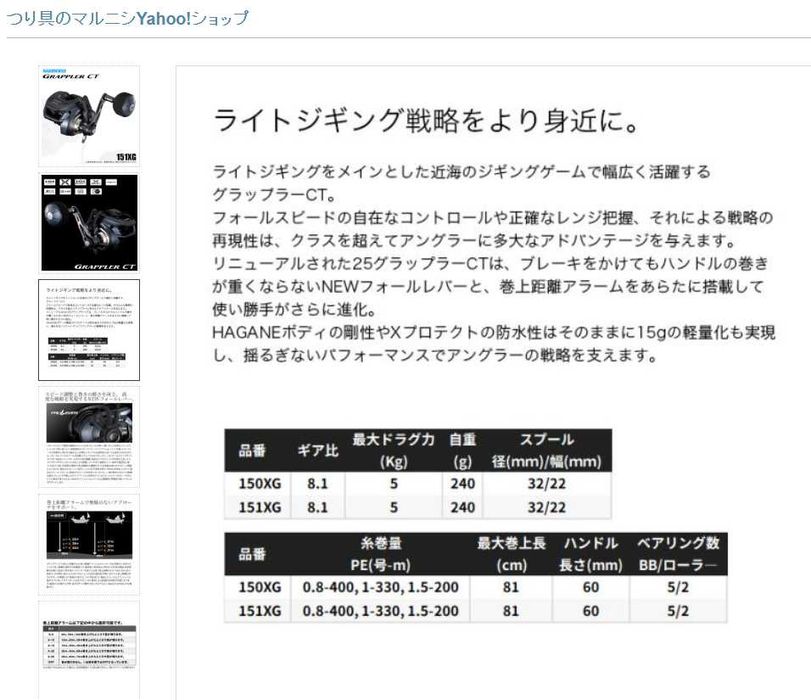Click the ライトジギング戦略をより身近に headline
Viewport: 811px width, 700px height.
click(x=427, y=121)
